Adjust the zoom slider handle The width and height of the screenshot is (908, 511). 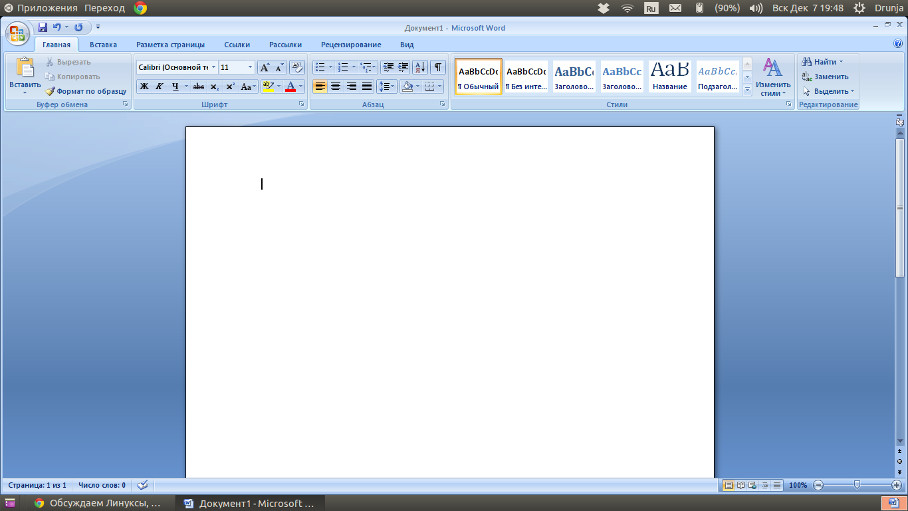(x=857, y=485)
